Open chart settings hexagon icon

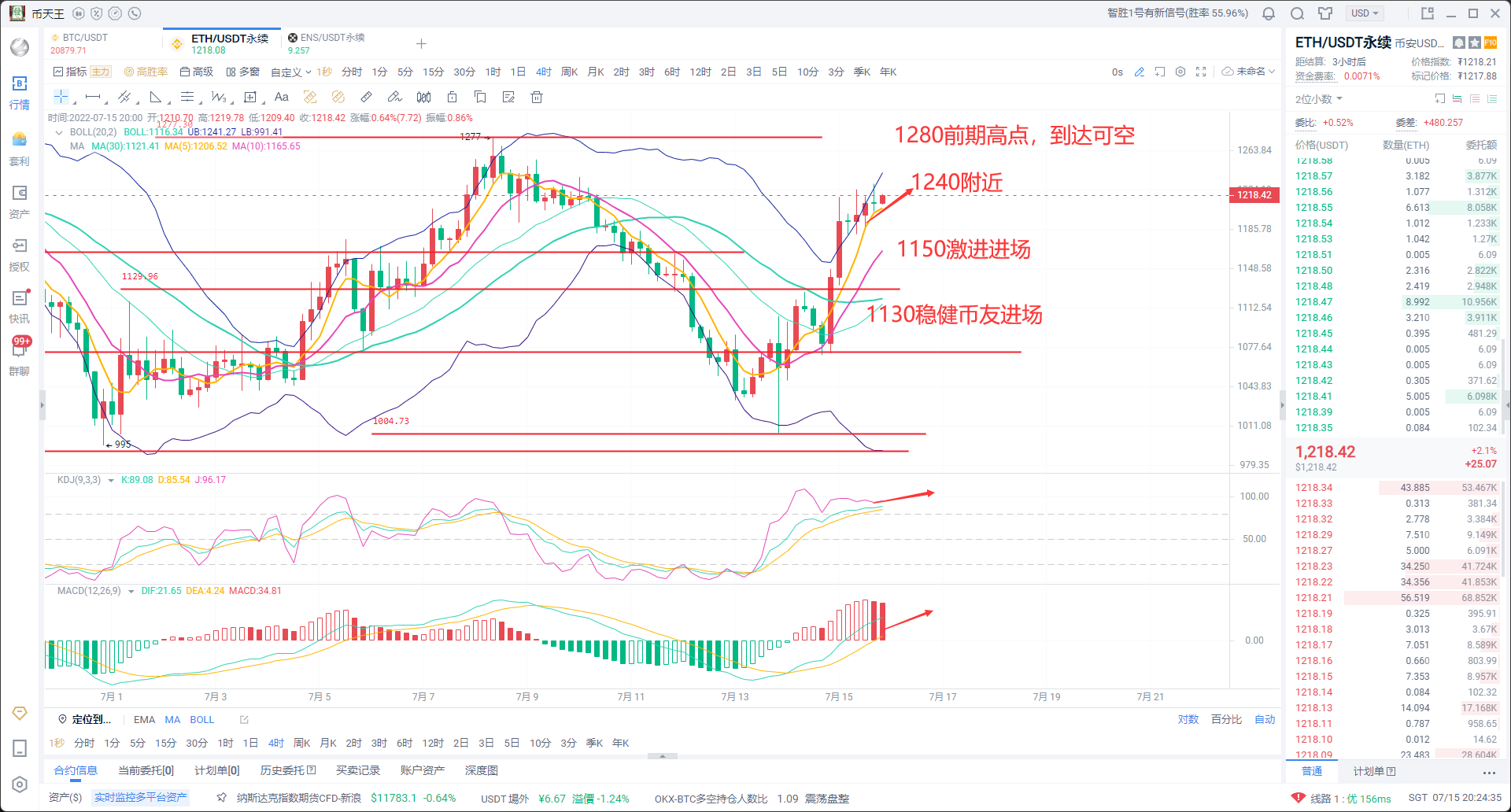(x=1180, y=72)
